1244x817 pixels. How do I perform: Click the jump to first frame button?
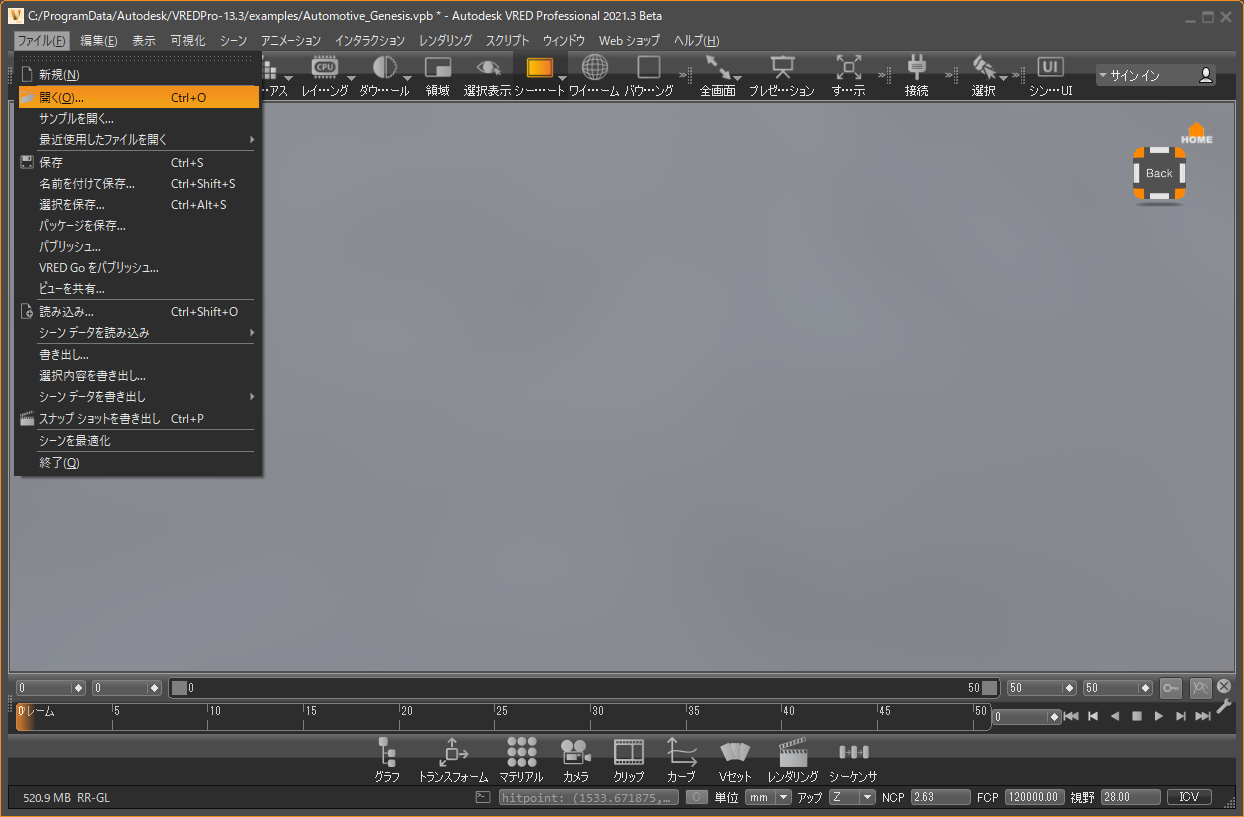pos(1071,716)
